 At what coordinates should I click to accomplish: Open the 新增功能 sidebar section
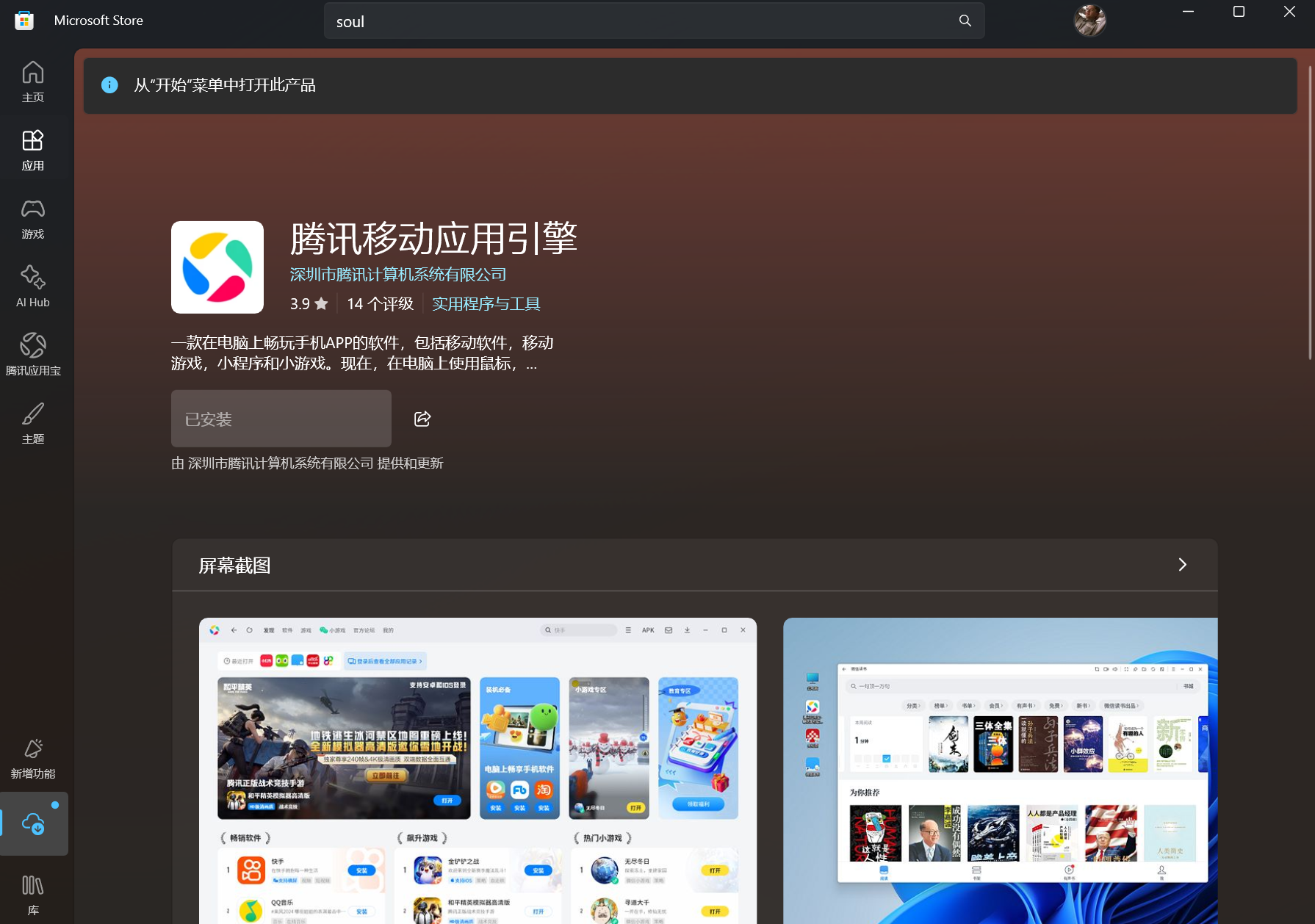[x=33, y=758]
